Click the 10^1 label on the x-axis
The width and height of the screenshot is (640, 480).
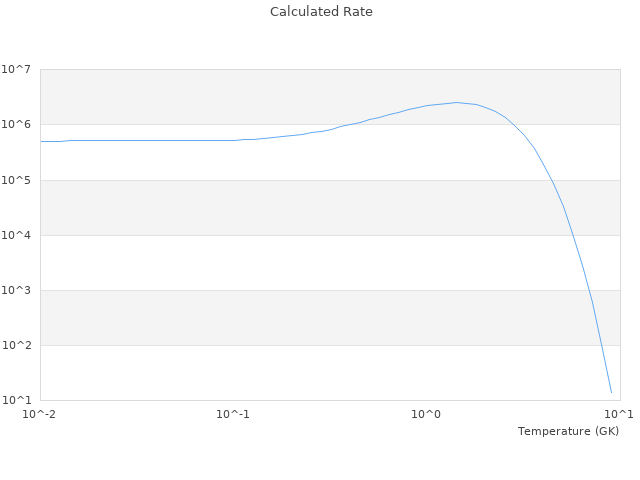619,414
